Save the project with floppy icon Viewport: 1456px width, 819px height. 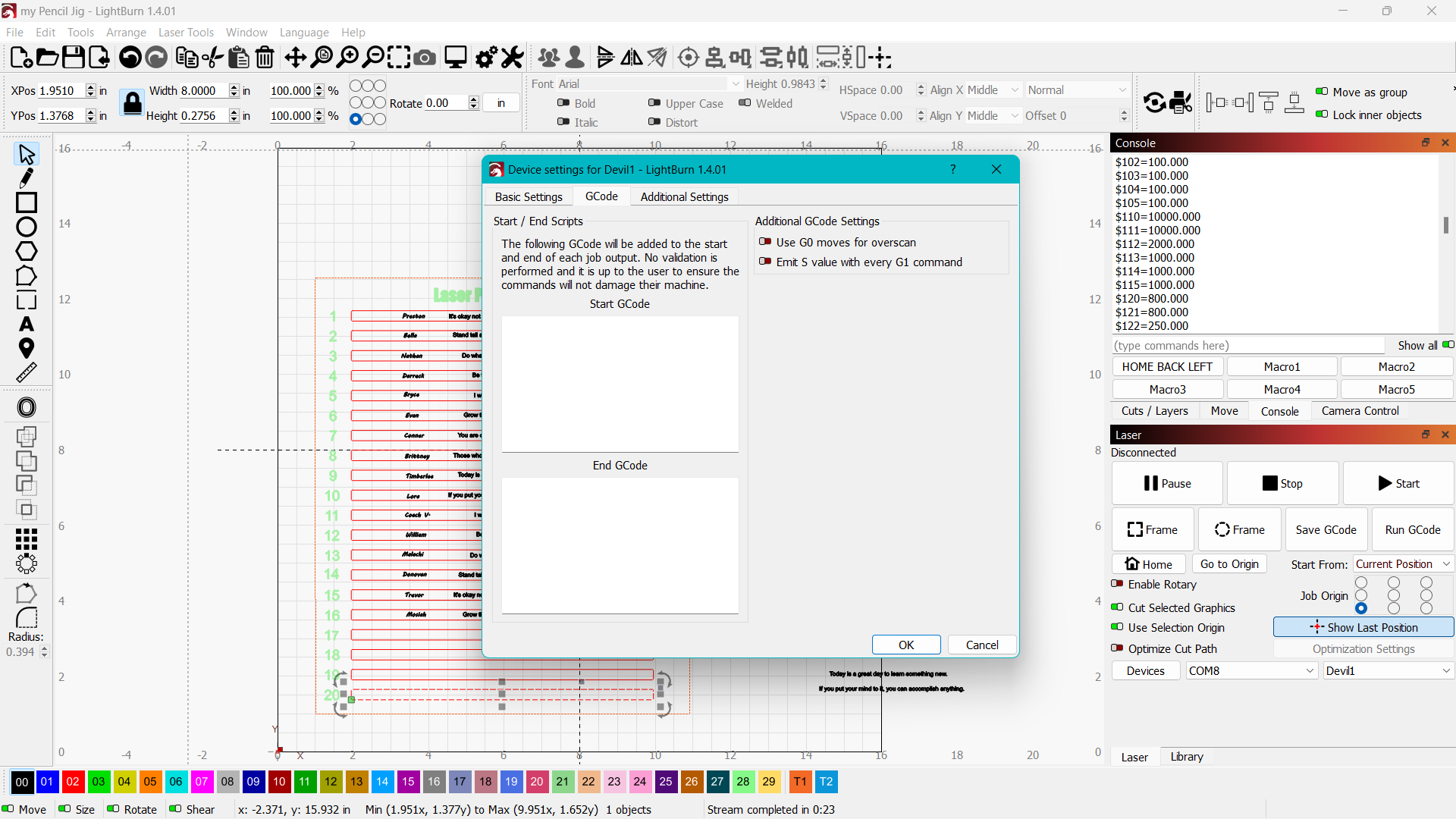pyautogui.click(x=73, y=58)
